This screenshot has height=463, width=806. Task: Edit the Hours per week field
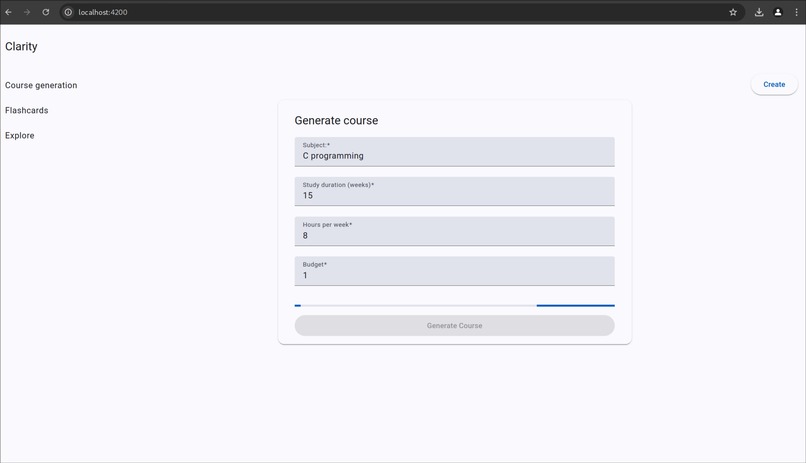click(x=454, y=231)
